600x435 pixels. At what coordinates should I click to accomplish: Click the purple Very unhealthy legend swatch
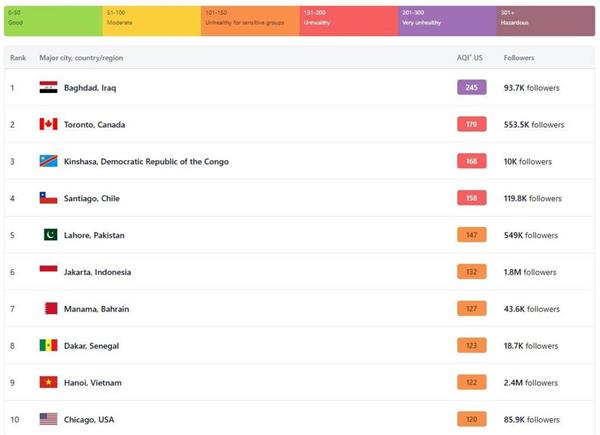point(447,21)
